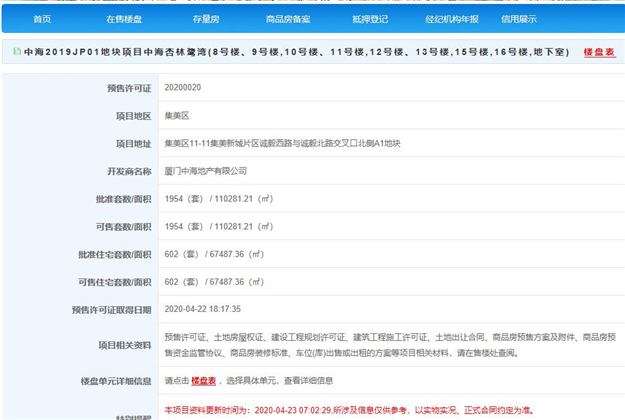
Task: Select 可售套数/面积 value 1954 / 110281.21
Action: pyautogui.click(x=219, y=226)
